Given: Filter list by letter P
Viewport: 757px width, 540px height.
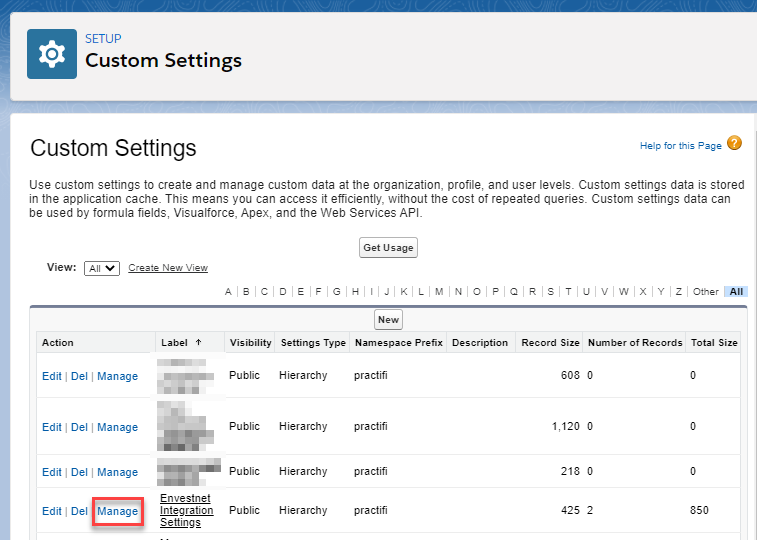Looking at the screenshot, I should click(495, 291).
